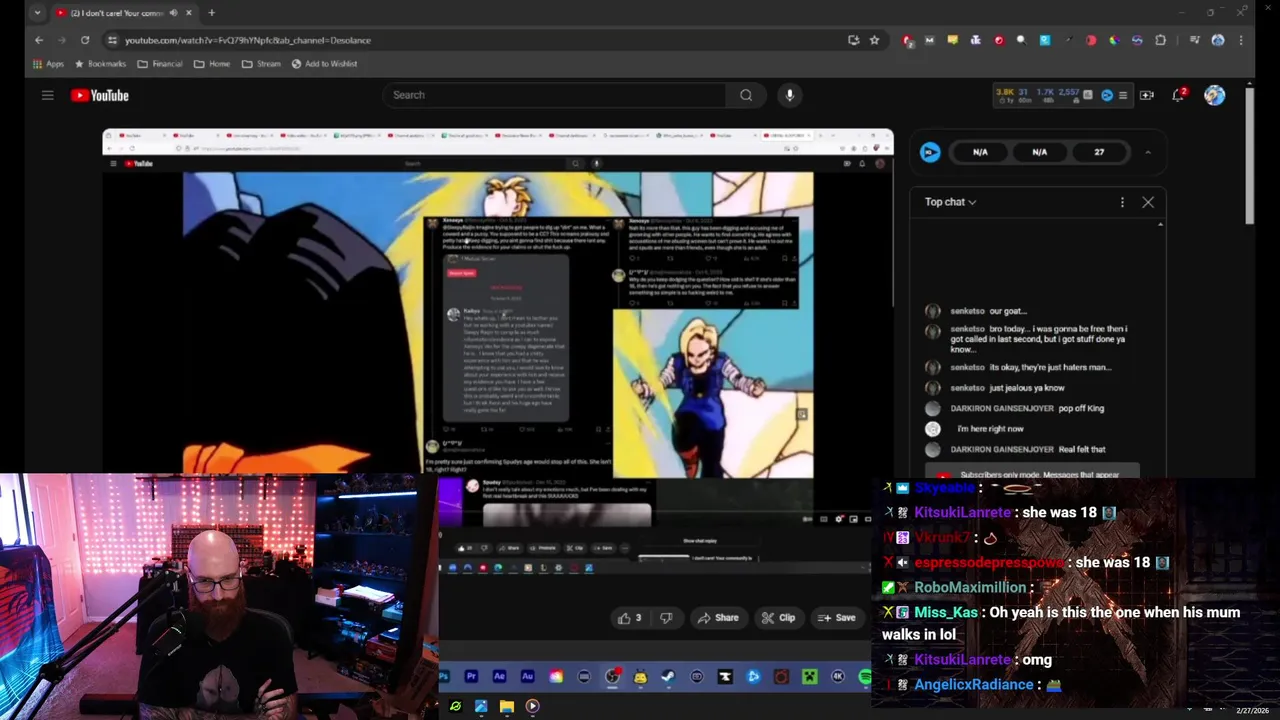The width and height of the screenshot is (1280, 720).
Task: Open a new browser tab
Action: (x=211, y=13)
